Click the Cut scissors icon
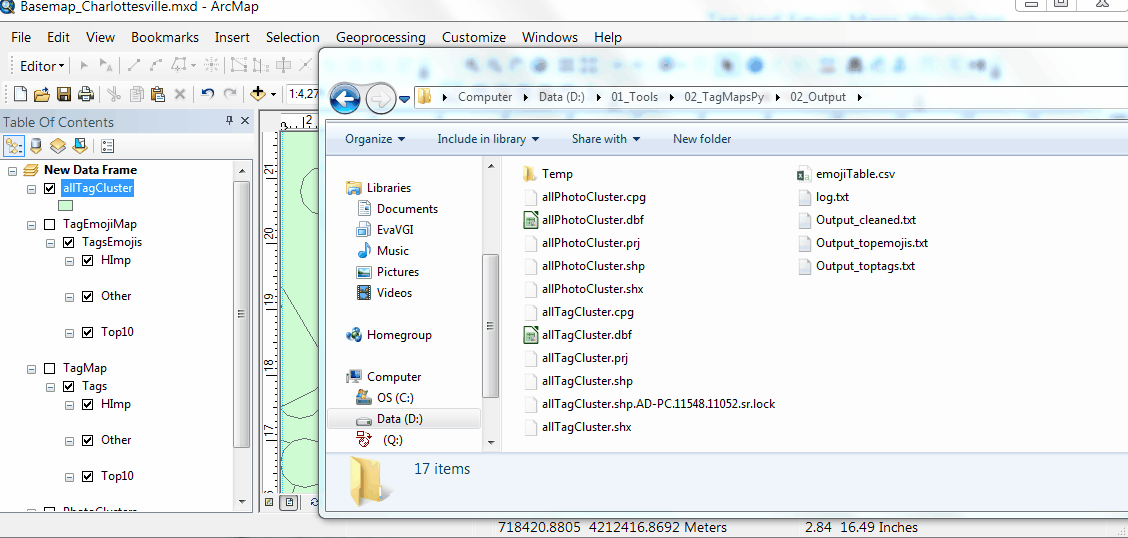Viewport: 1128px width, 538px height. 114,94
